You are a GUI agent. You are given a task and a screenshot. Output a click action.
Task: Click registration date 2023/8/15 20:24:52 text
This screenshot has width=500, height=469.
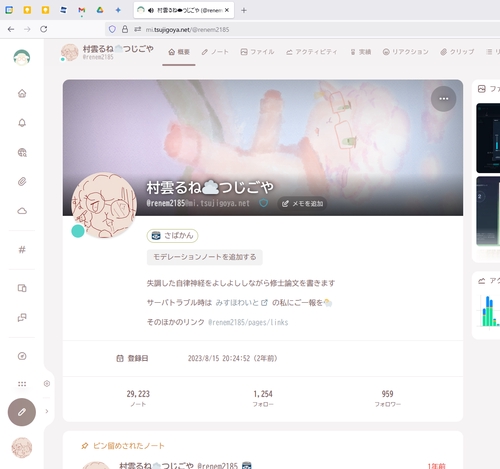pyautogui.click(x=232, y=358)
